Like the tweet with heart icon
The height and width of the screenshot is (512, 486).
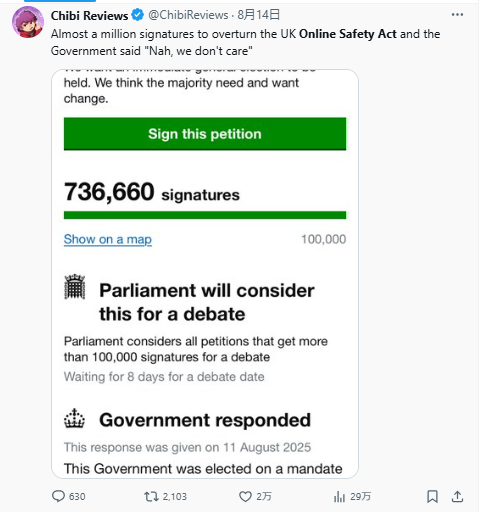pyautogui.click(x=245, y=497)
